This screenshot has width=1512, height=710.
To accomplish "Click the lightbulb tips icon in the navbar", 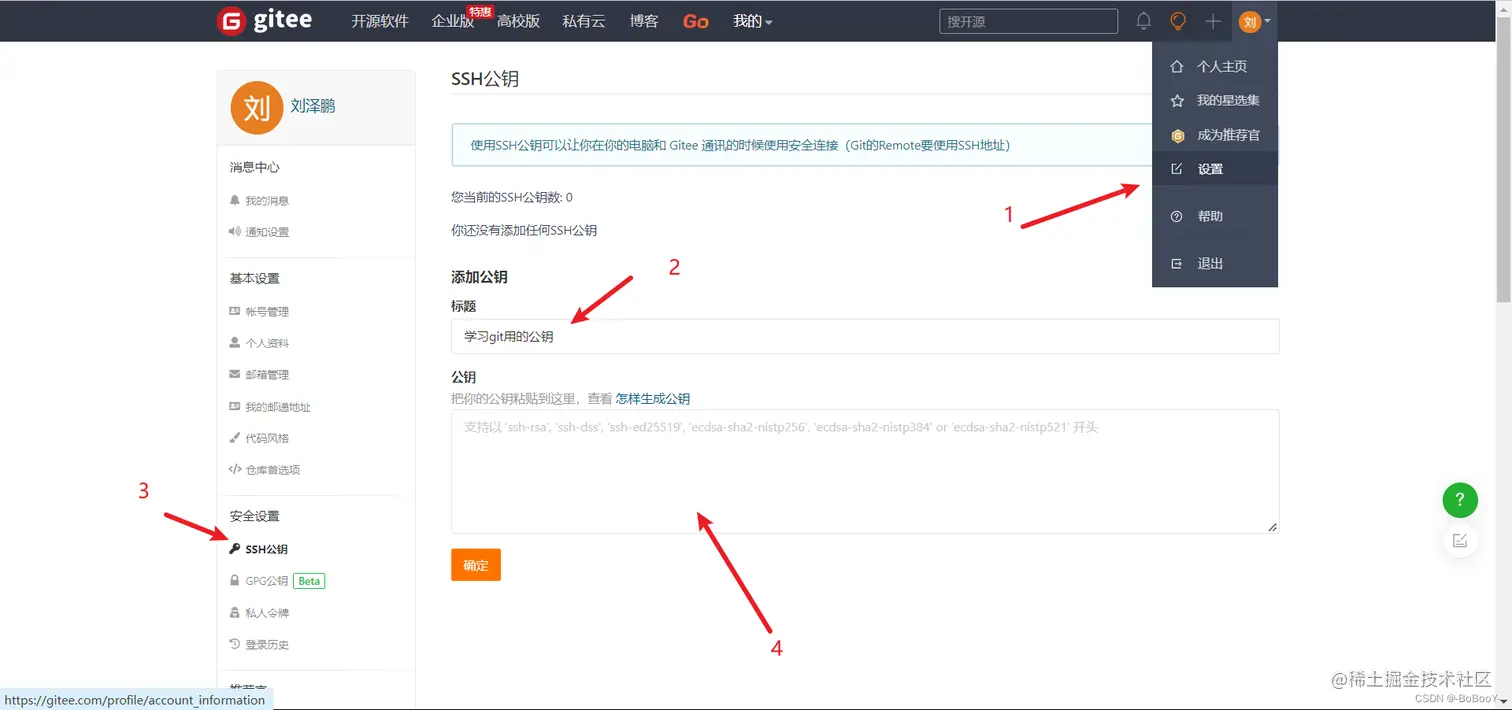I will click(x=1177, y=21).
